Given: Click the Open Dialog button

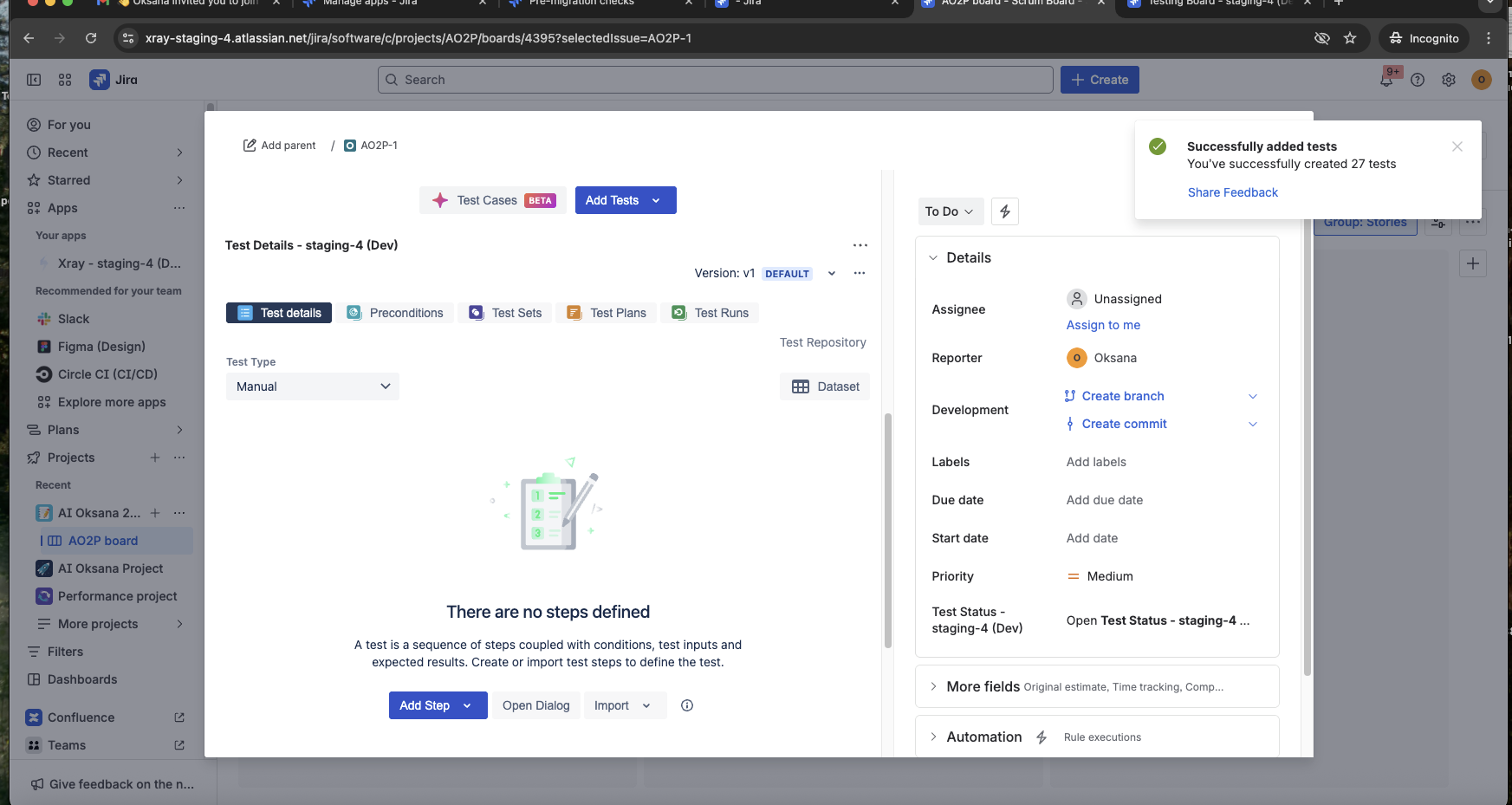Looking at the screenshot, I should point(535,705).
